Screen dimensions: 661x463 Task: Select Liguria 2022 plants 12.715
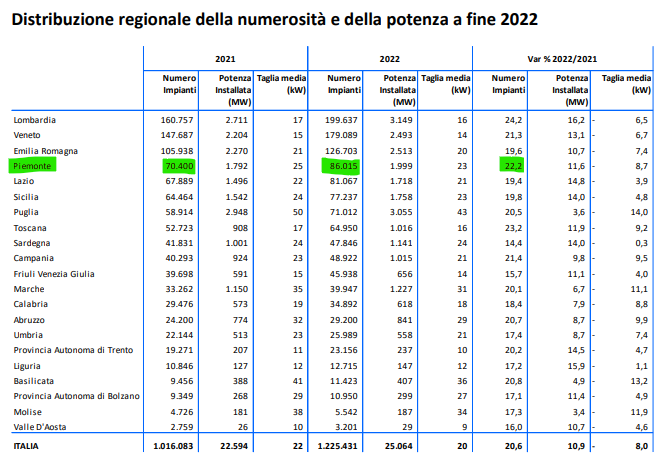[344, 366]
